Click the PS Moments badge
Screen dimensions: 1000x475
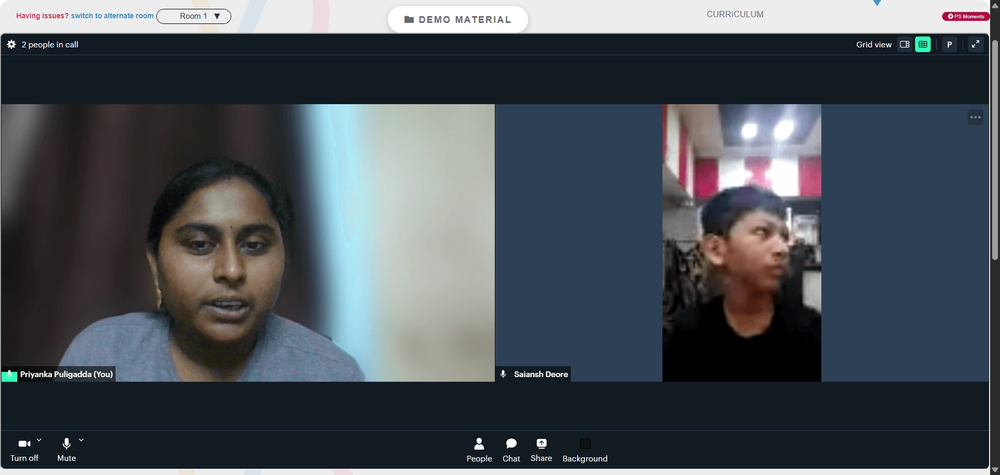tap(966, 17)
